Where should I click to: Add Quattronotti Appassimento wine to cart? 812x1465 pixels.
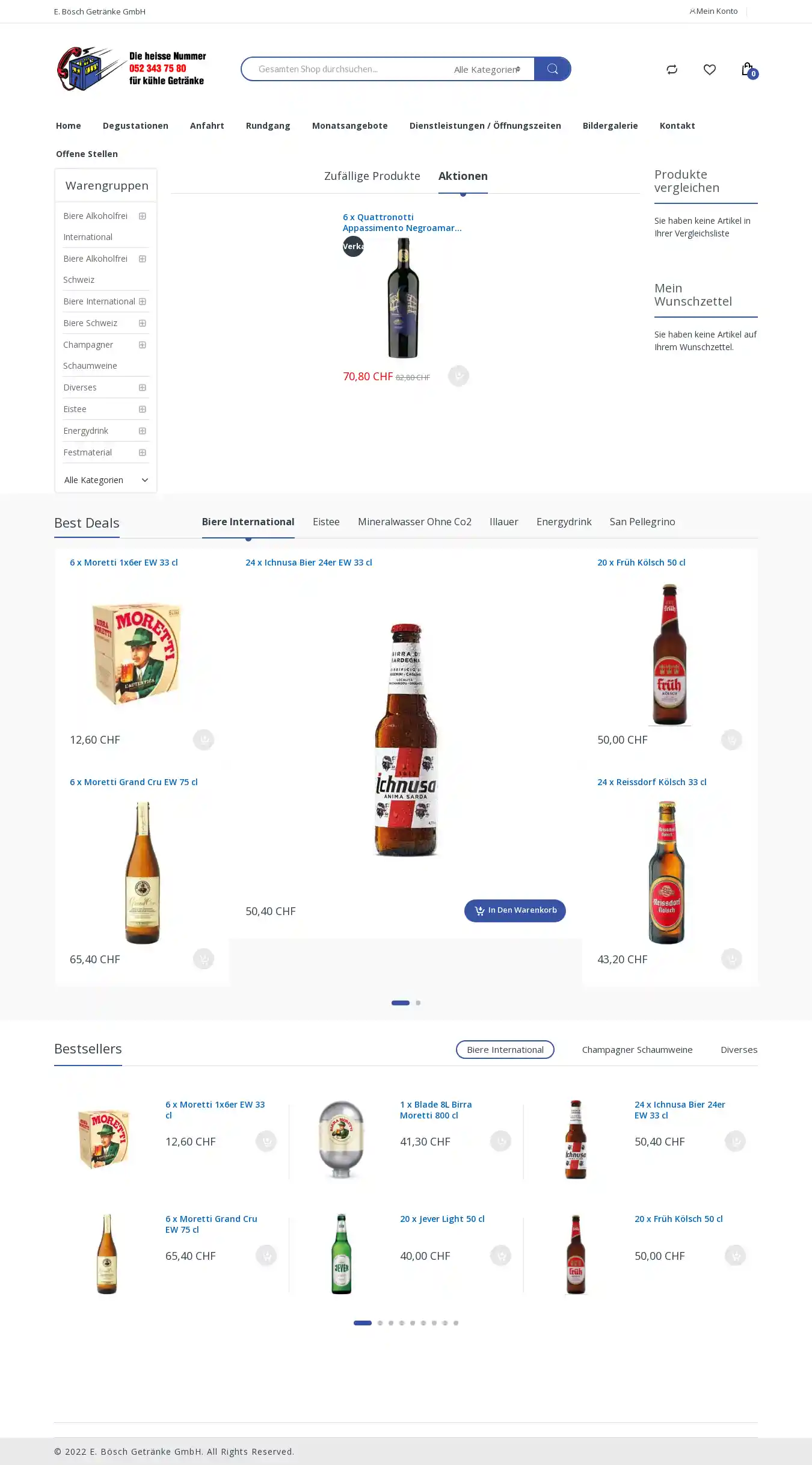tap(458, 376)
